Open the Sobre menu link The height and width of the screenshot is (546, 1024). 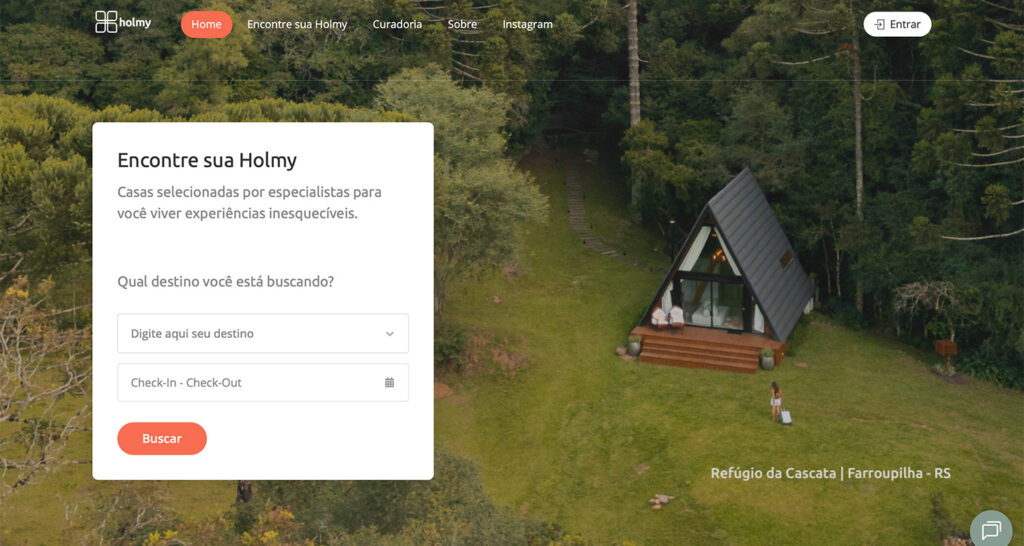click(x=462, y=24)
